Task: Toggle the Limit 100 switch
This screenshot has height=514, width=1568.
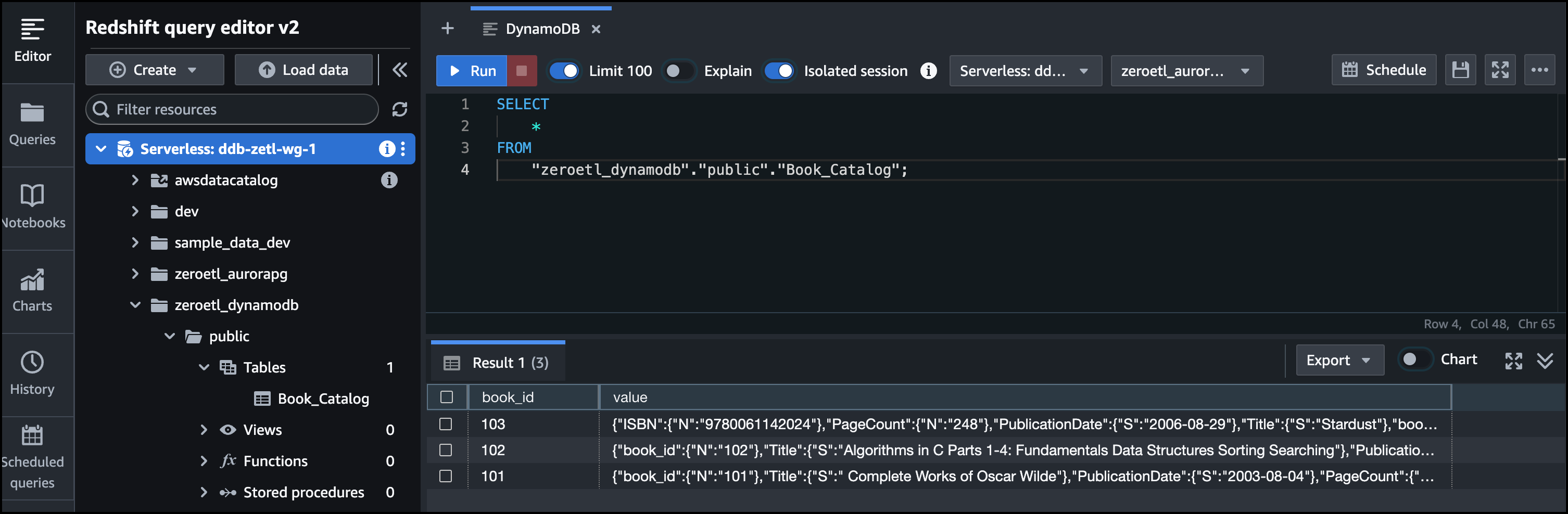Action: [564, 71]
